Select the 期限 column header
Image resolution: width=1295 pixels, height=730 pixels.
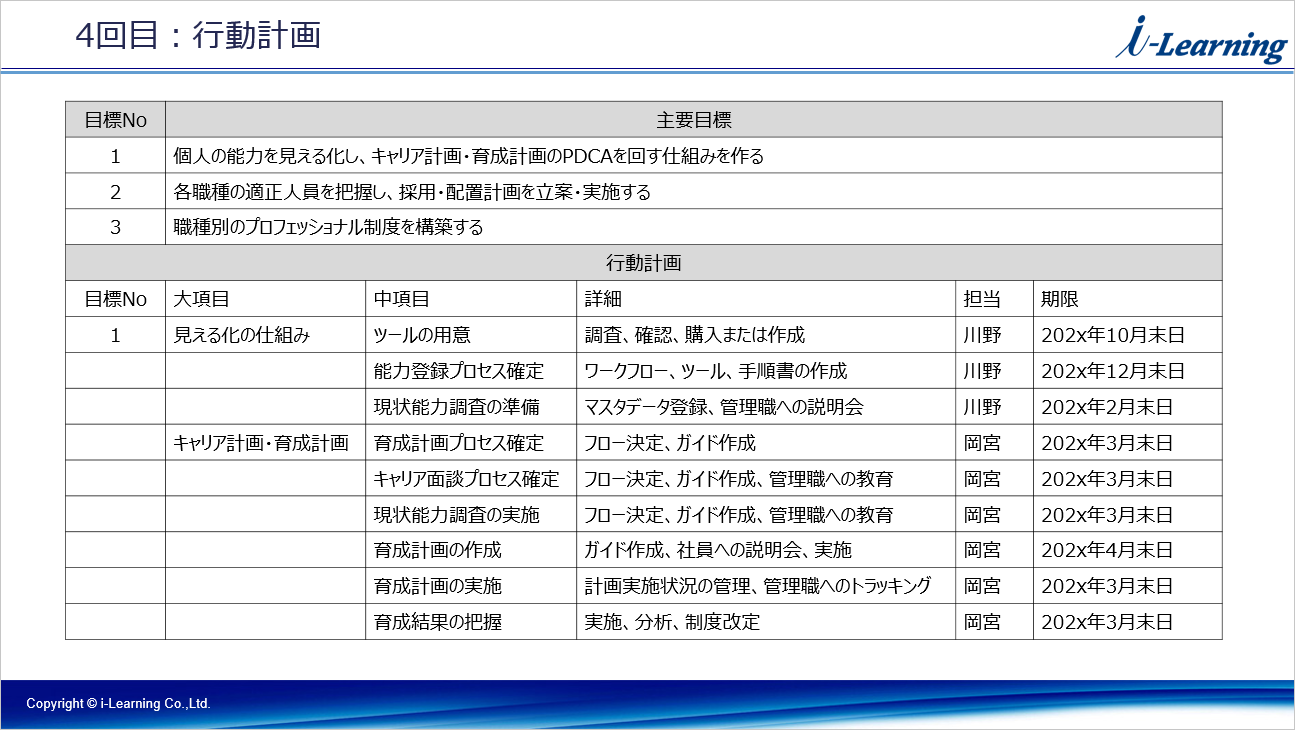tap(1059, 299)
